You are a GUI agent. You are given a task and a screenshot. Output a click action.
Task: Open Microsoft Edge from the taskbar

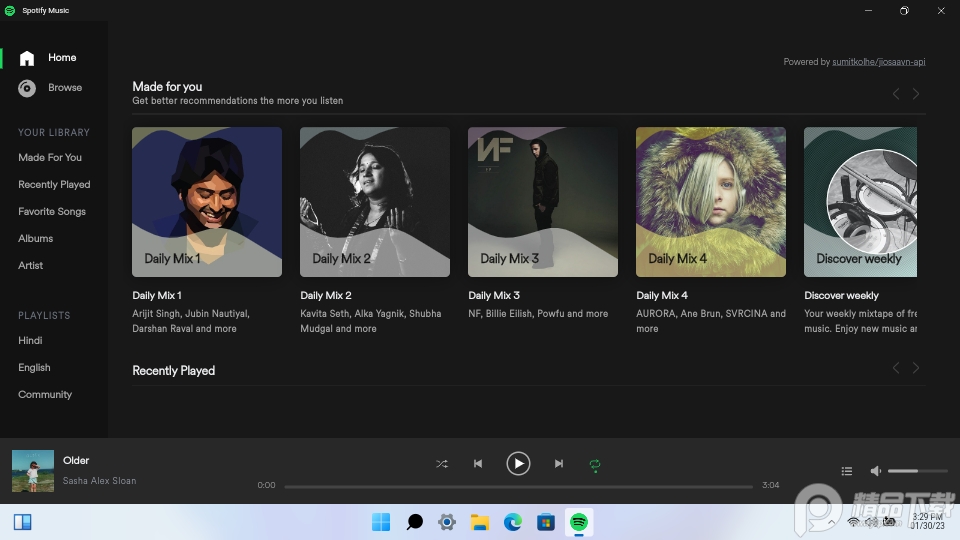[512, 522]
